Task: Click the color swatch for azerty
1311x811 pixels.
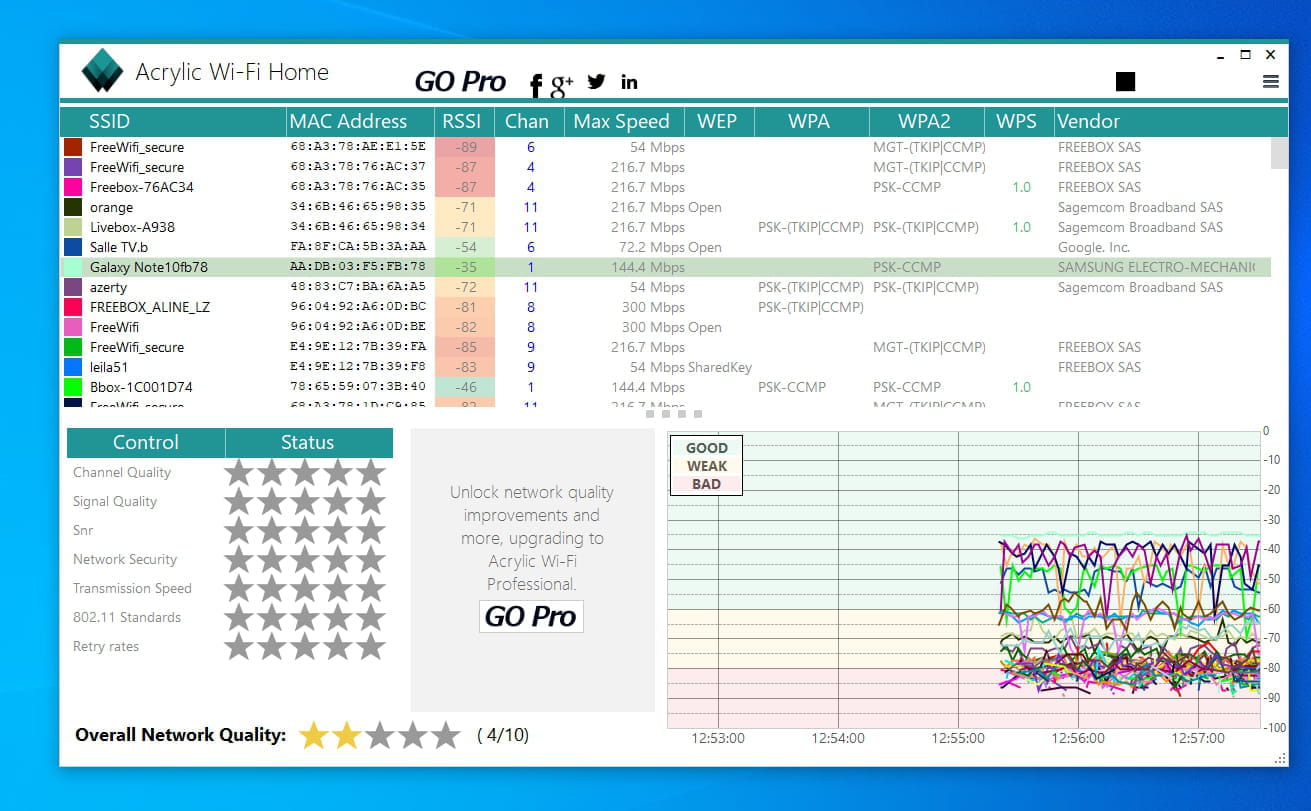Action: (73, 287)
